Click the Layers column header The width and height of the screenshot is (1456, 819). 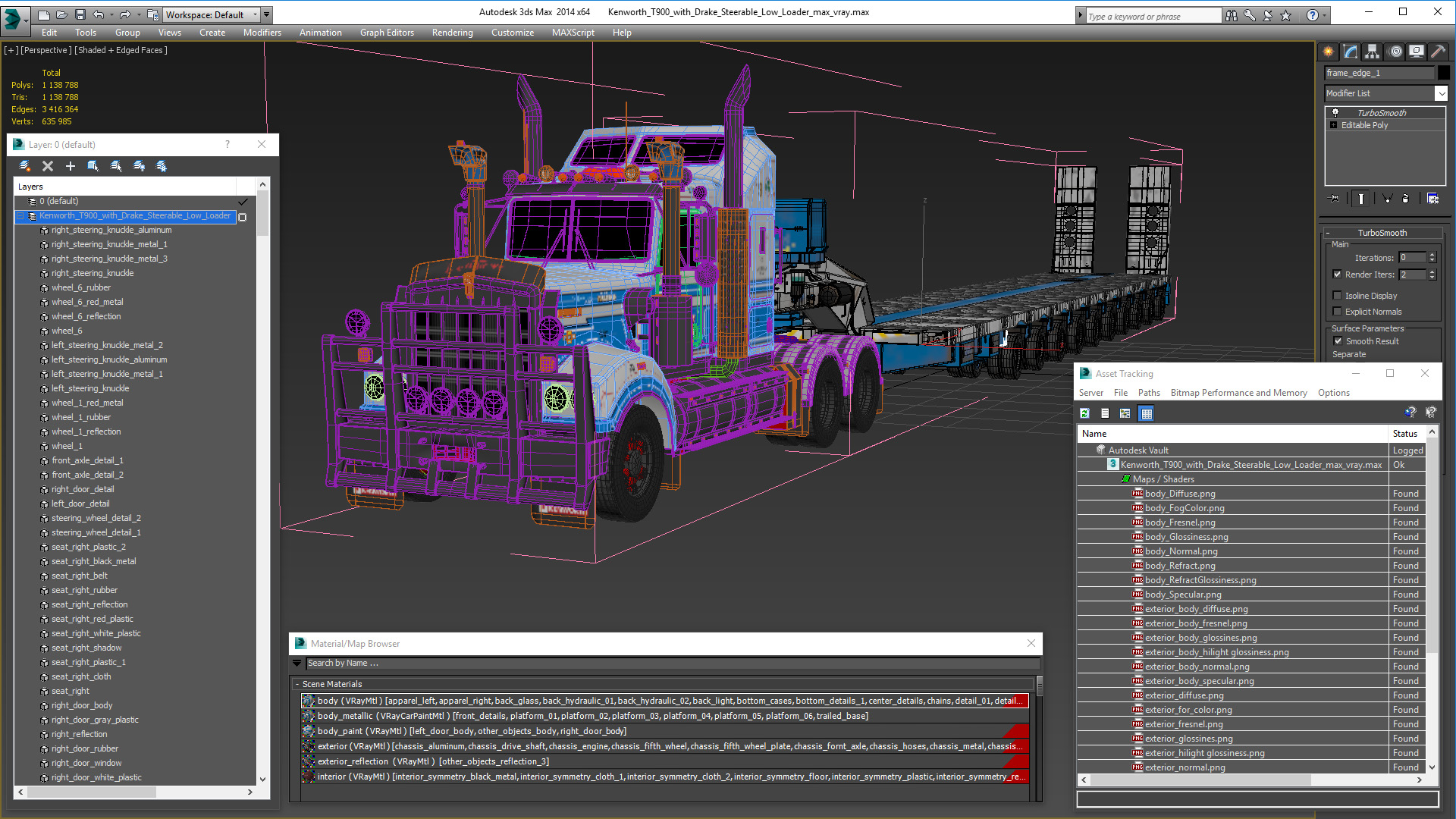click(125, 187)
